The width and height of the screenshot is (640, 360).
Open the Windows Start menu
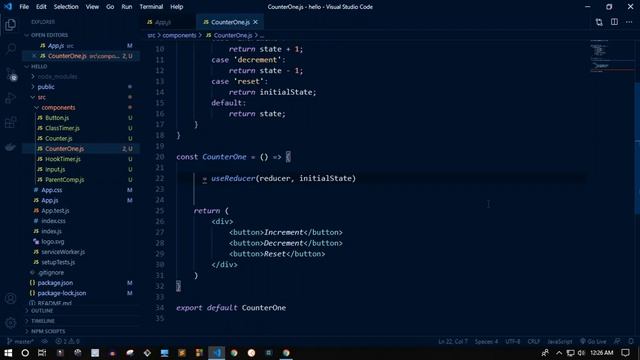(x=8, y=353)
